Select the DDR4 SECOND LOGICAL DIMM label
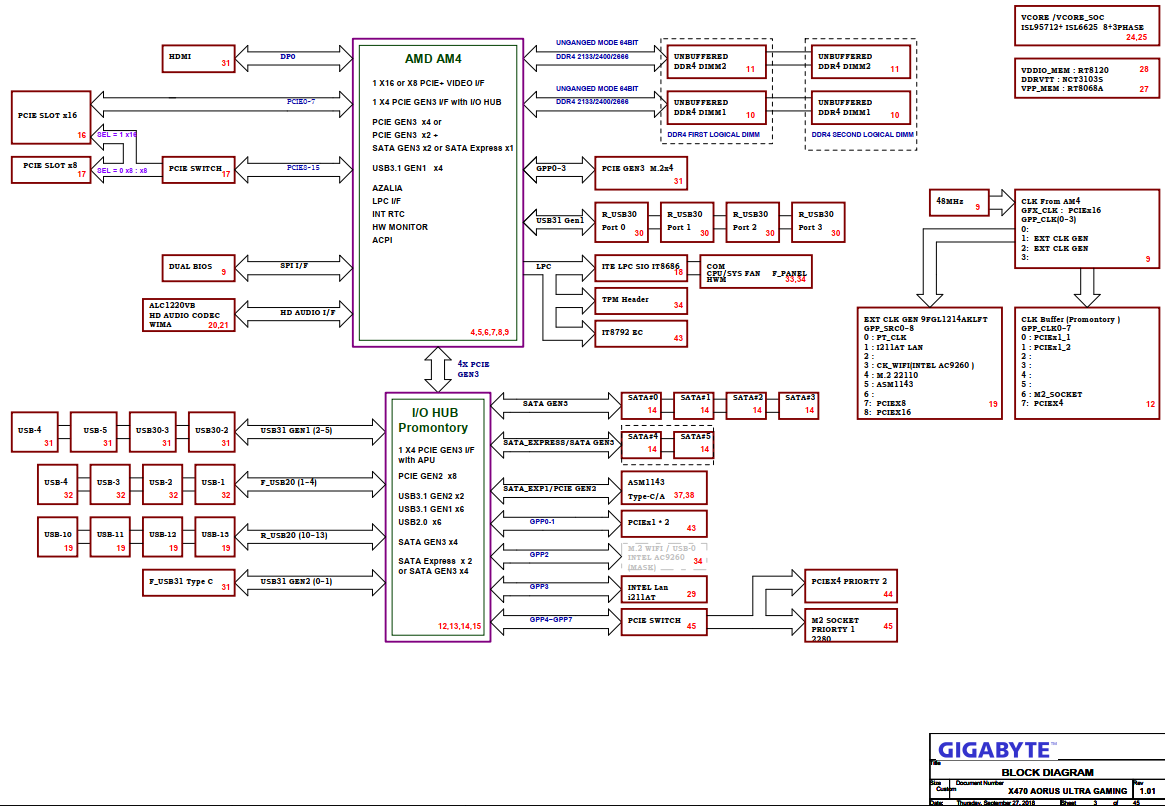 pos(863,134)
